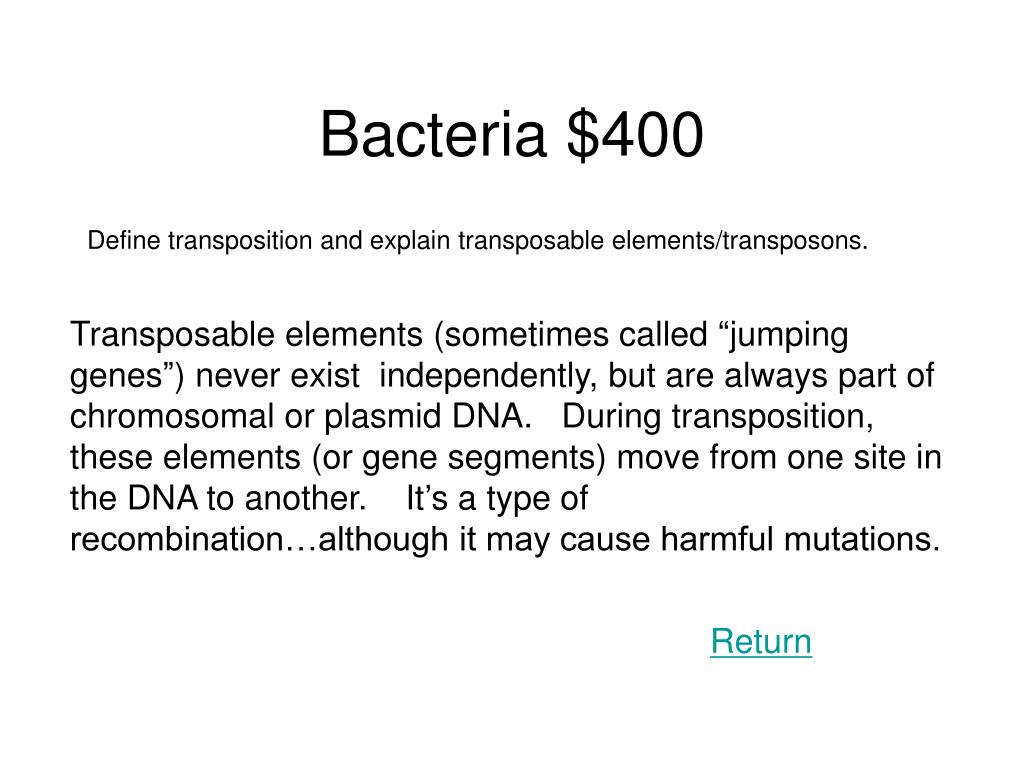Click the phrase 'It's a type of'

pyautogui.click(x=497, y=500)
